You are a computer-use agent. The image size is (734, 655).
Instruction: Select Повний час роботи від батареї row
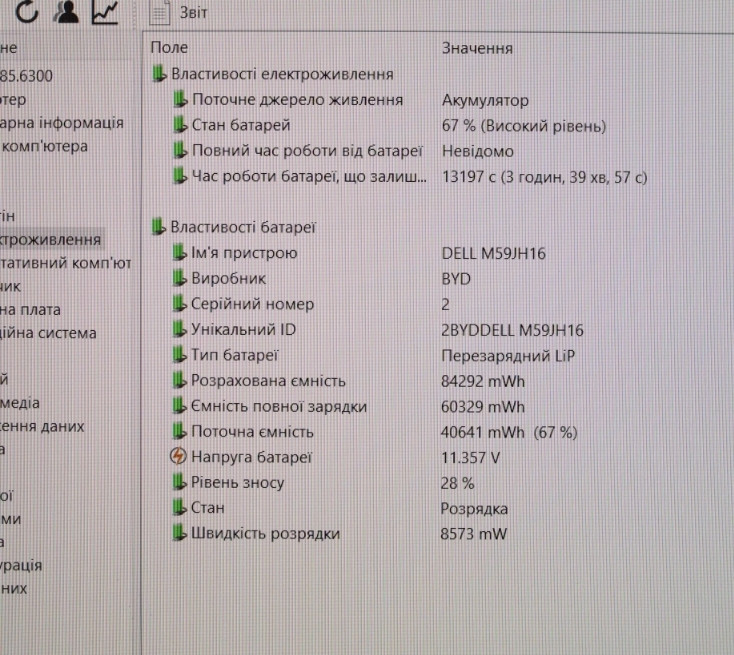(x=307, y=151)
